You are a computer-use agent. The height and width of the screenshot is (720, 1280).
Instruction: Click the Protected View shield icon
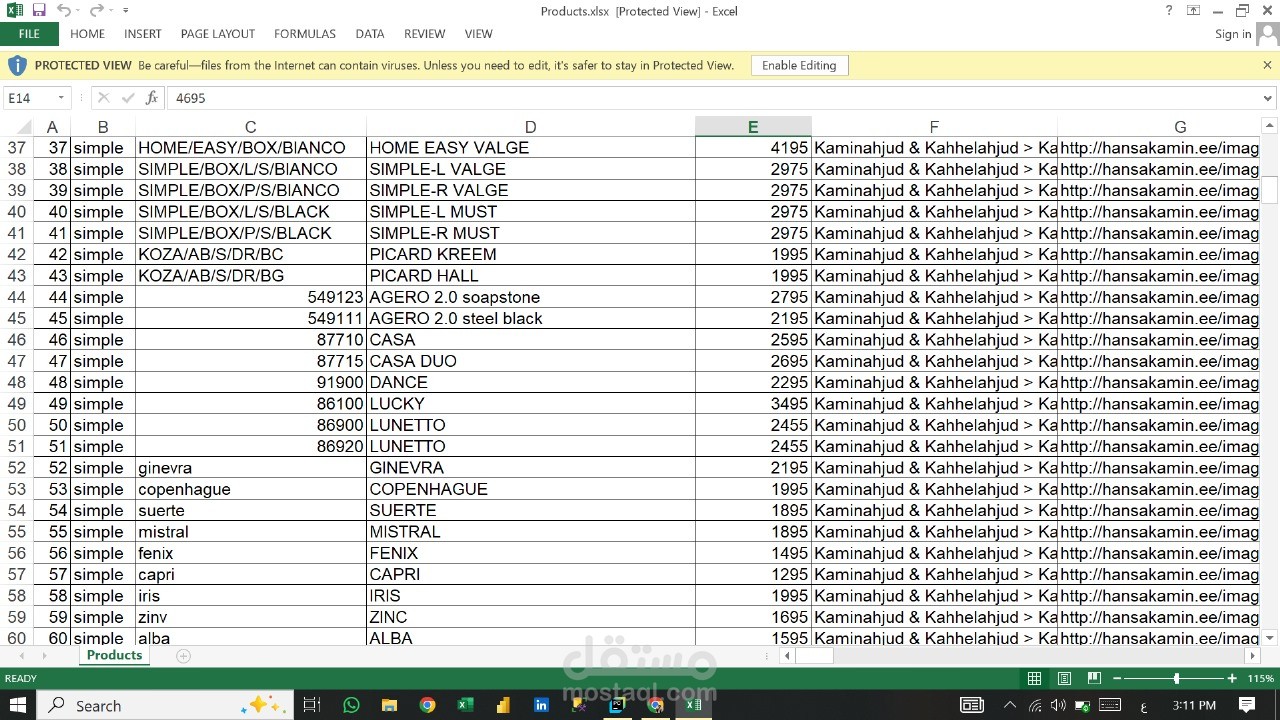pos(17,65)
